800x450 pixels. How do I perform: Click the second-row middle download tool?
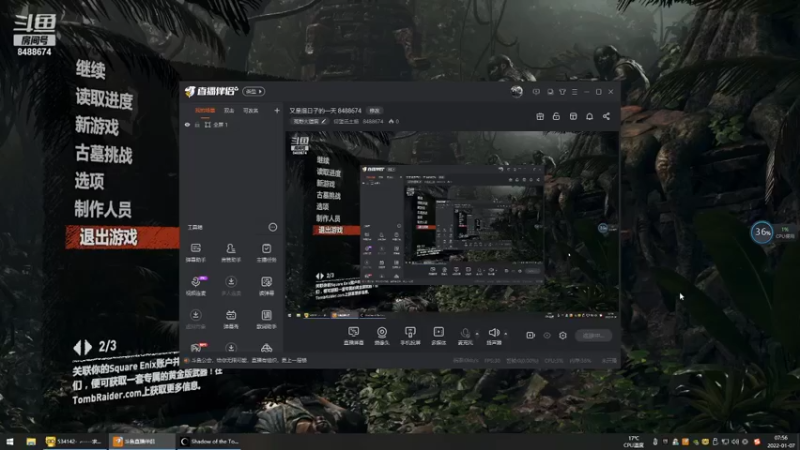(x=231, y=286)
